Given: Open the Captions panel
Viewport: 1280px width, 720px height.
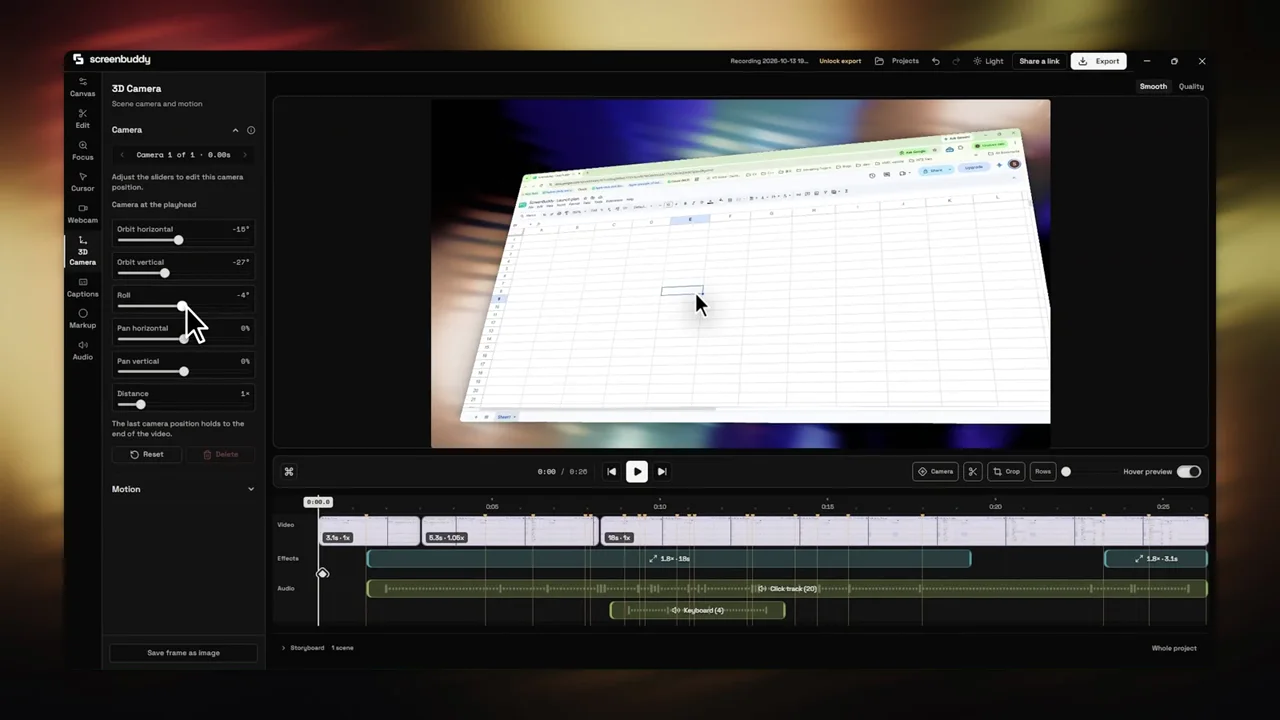Looking at the screenshot, I should 82,288.
